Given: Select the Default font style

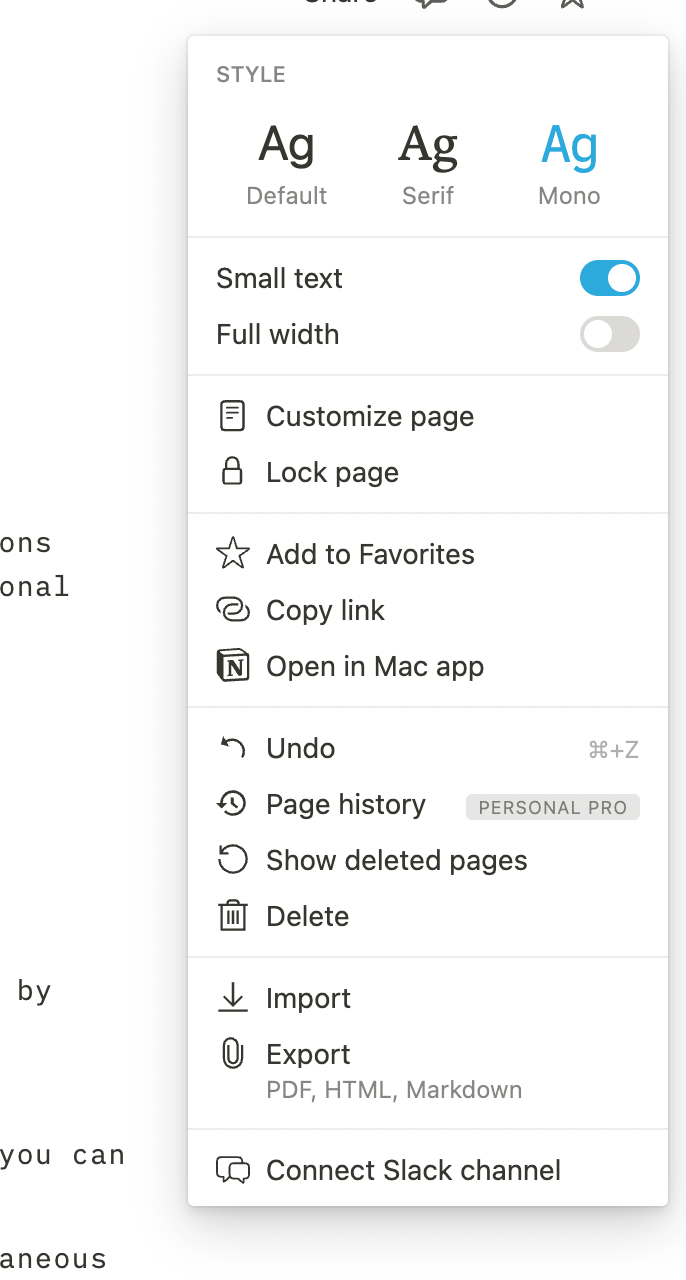Looking at the screenshot, I should [x=287, y=164].
